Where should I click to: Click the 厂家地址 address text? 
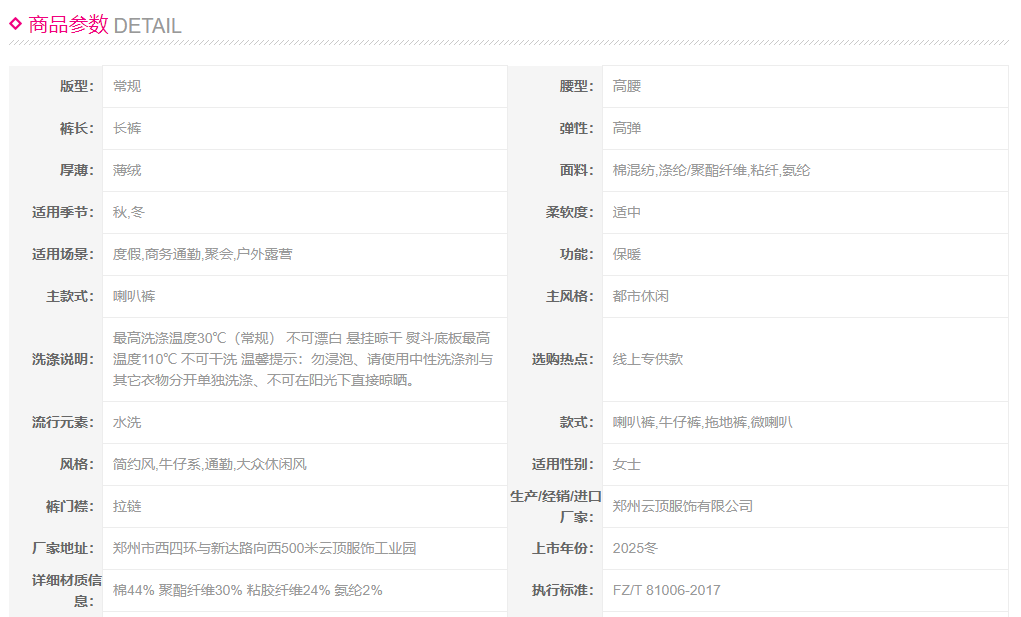coord(264,548)
